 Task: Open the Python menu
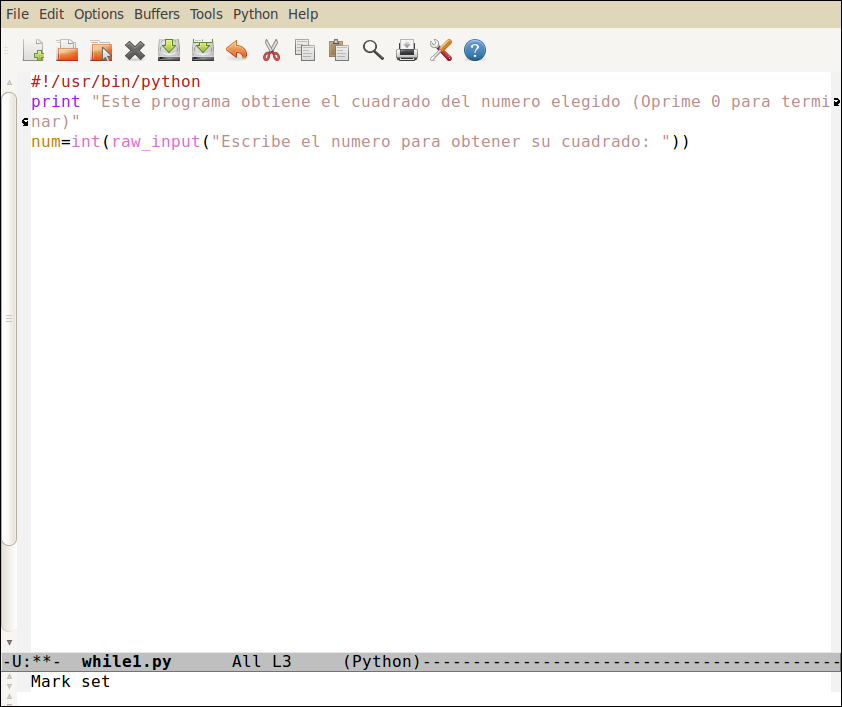pos(255,14)
